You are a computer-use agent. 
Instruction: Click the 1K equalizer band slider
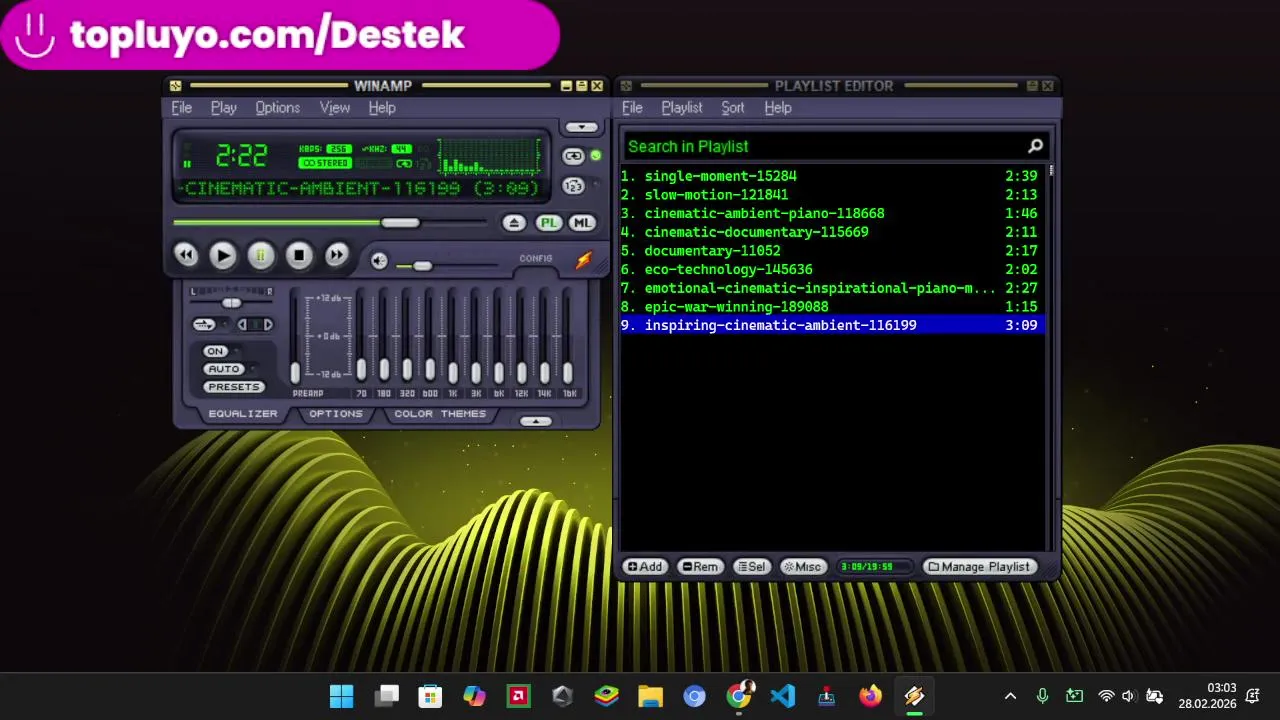(x=453, y=338)
